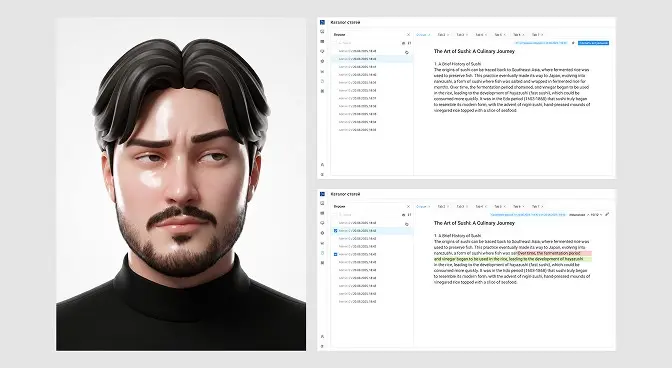Open the speech bubble icon in lower sidebar
Image resolution: width=672 pixels, height=368 pixels.
322,223
